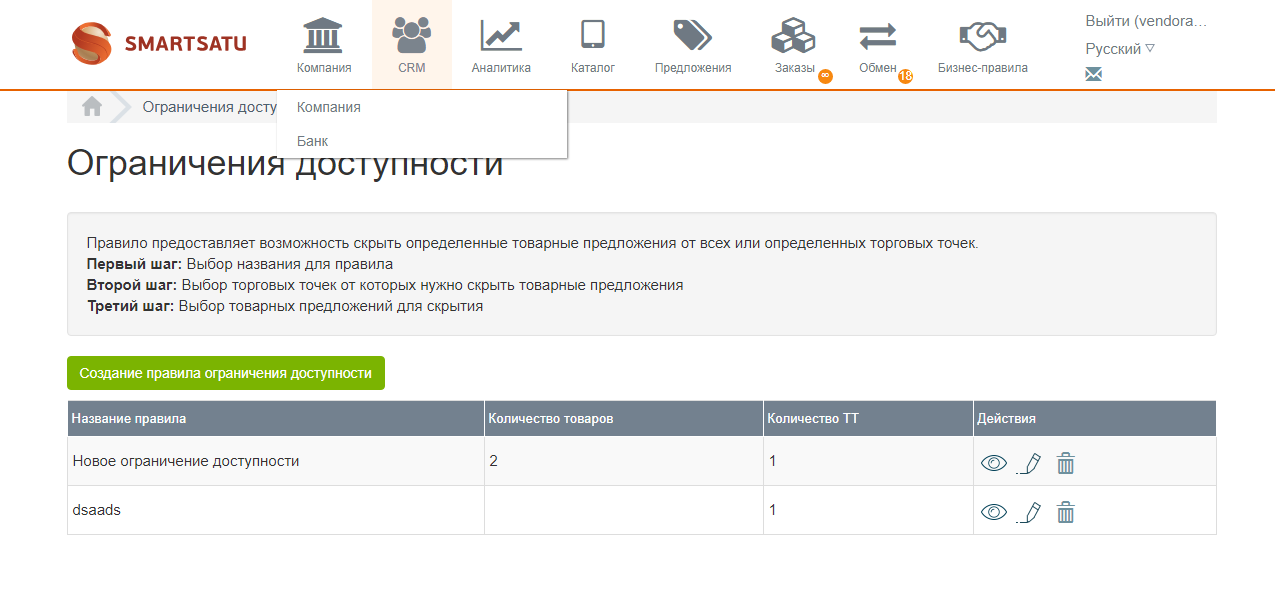Click the mail envelope icon
Viewport: 1275px width, 610px height.
click(1093, 74)
